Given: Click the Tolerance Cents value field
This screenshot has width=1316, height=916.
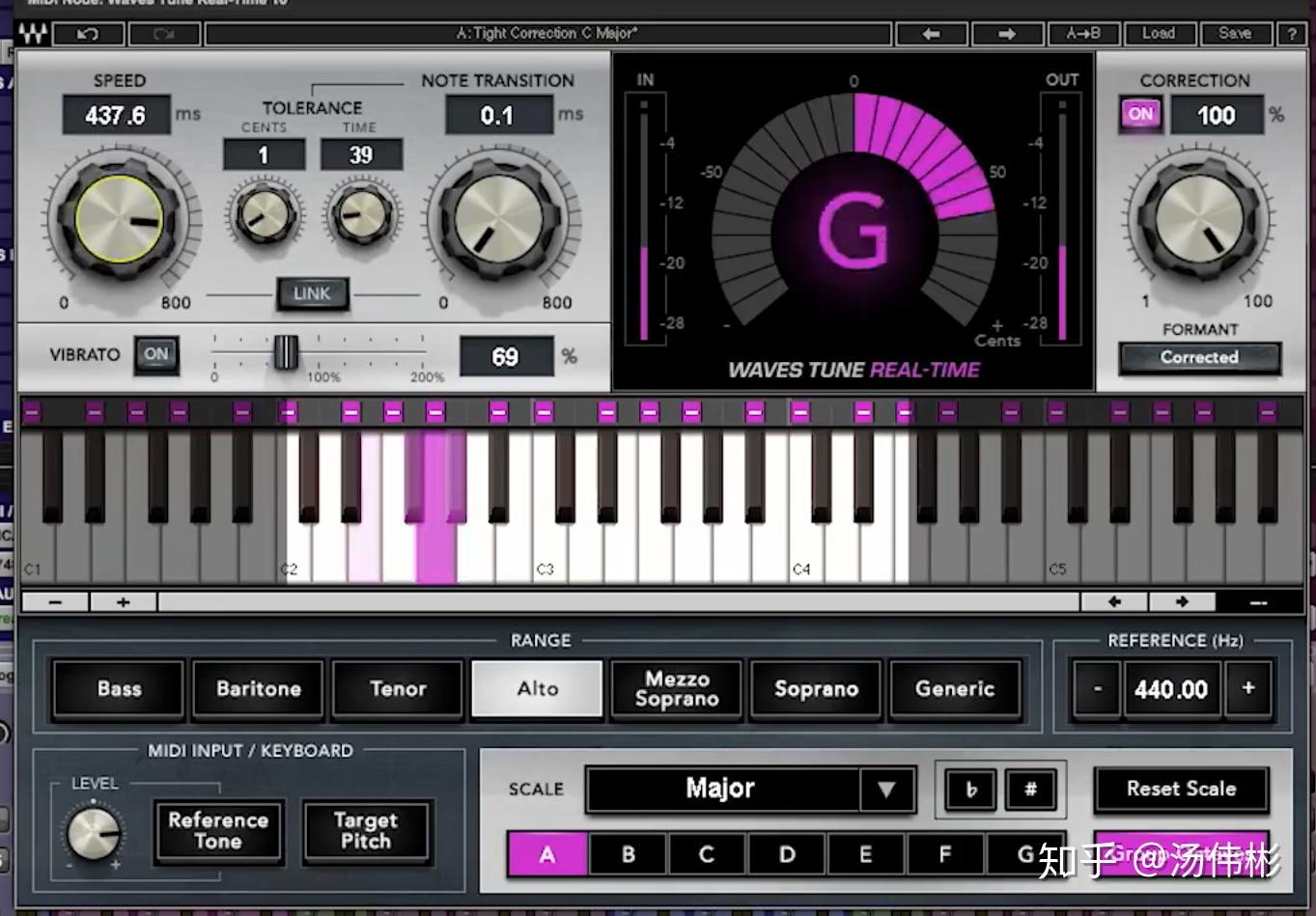Looking at the screenshot, I should (x=264, y=154).
